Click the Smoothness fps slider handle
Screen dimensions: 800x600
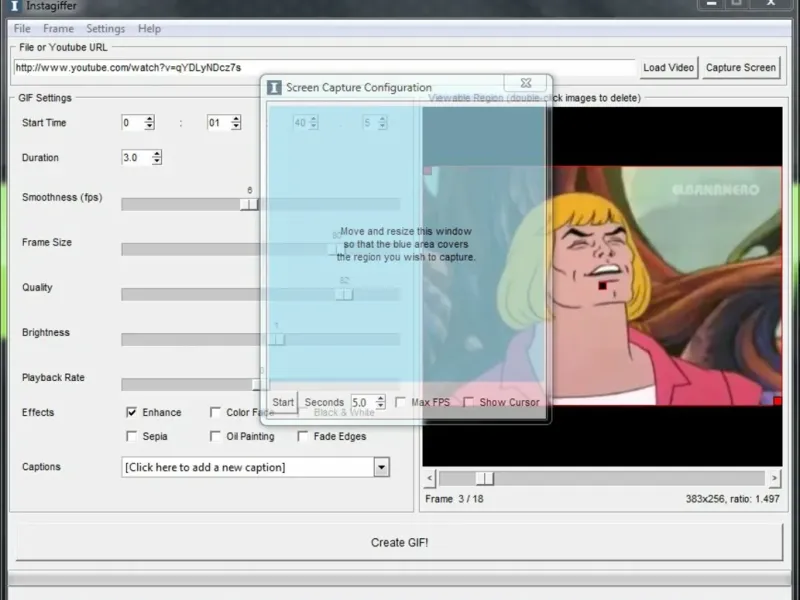point(249,204)
